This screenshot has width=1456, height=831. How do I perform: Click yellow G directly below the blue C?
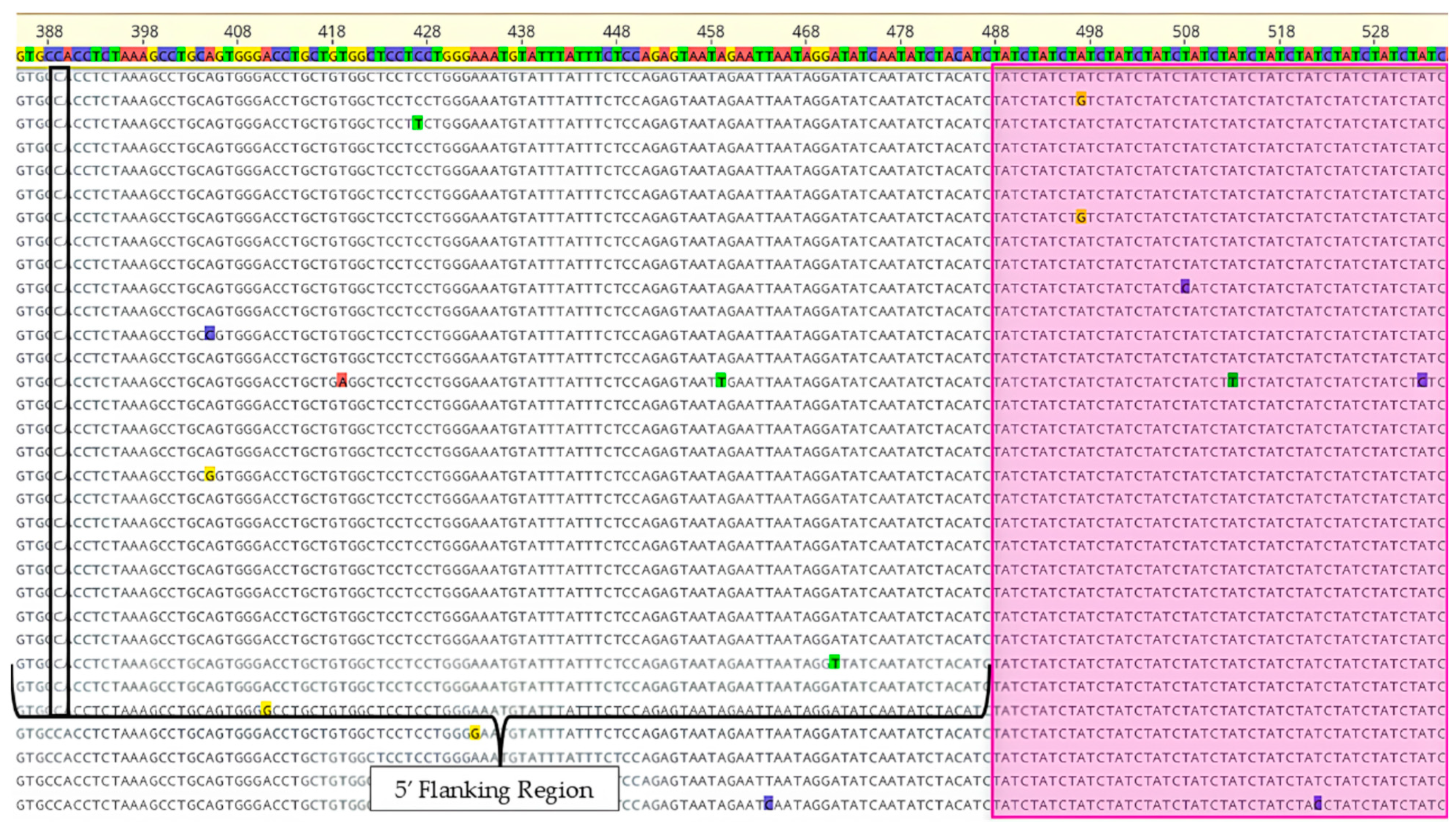coord(209,475)
